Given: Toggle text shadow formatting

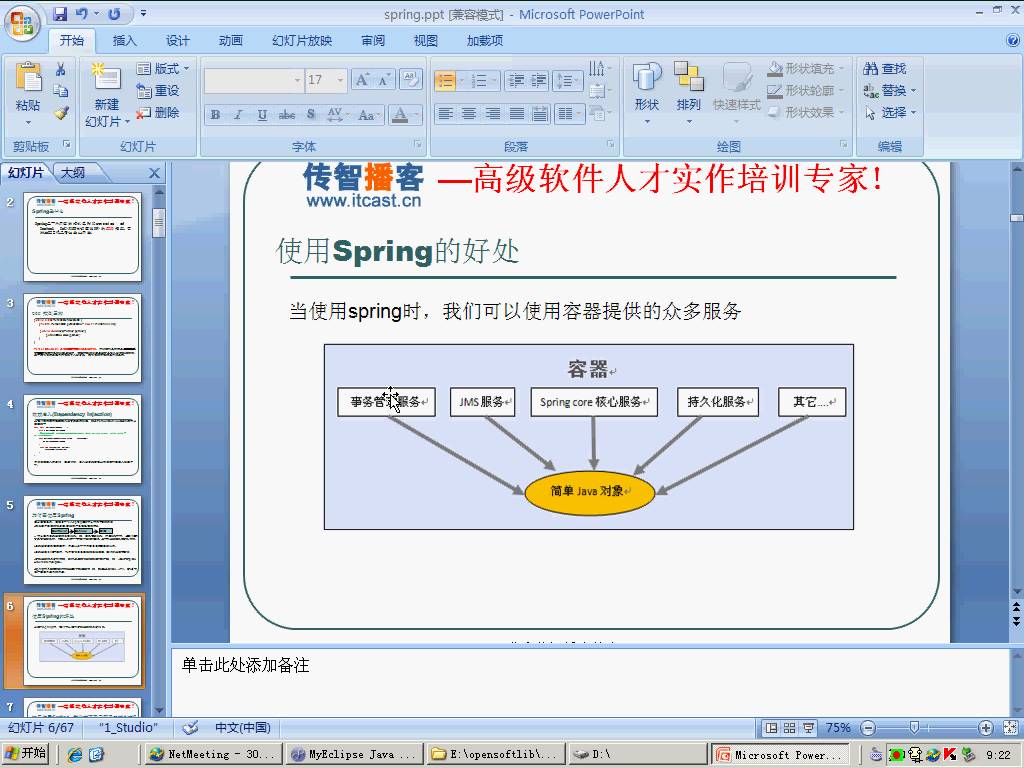Looking at the screenshot, I should pos(311,115).
